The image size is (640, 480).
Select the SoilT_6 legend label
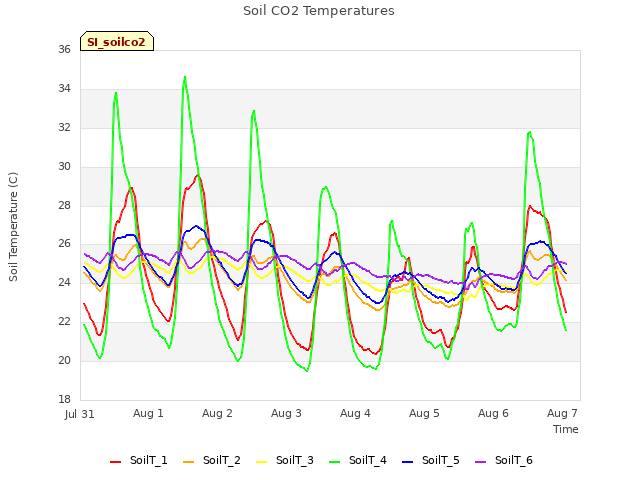[514, 460]
